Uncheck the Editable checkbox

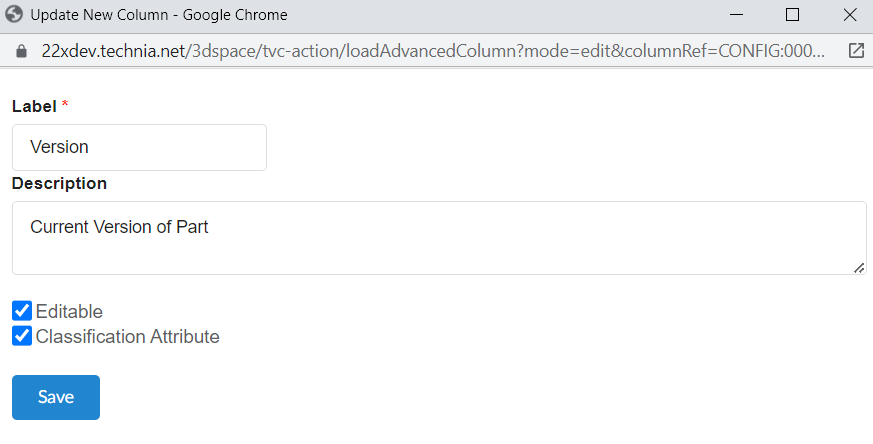point(22,311)
